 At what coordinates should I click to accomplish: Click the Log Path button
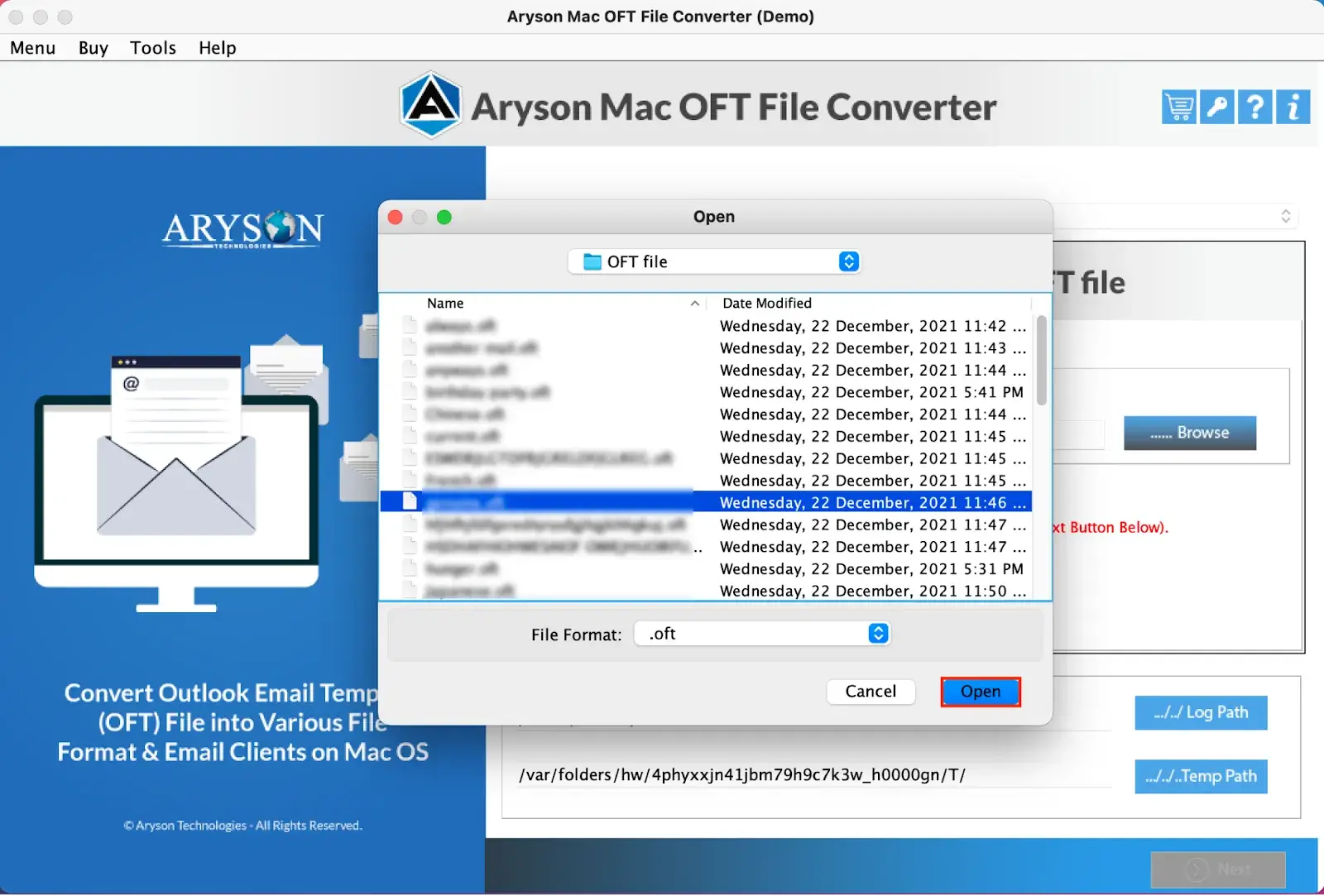pyautogui.click(x=1201, y=712)
